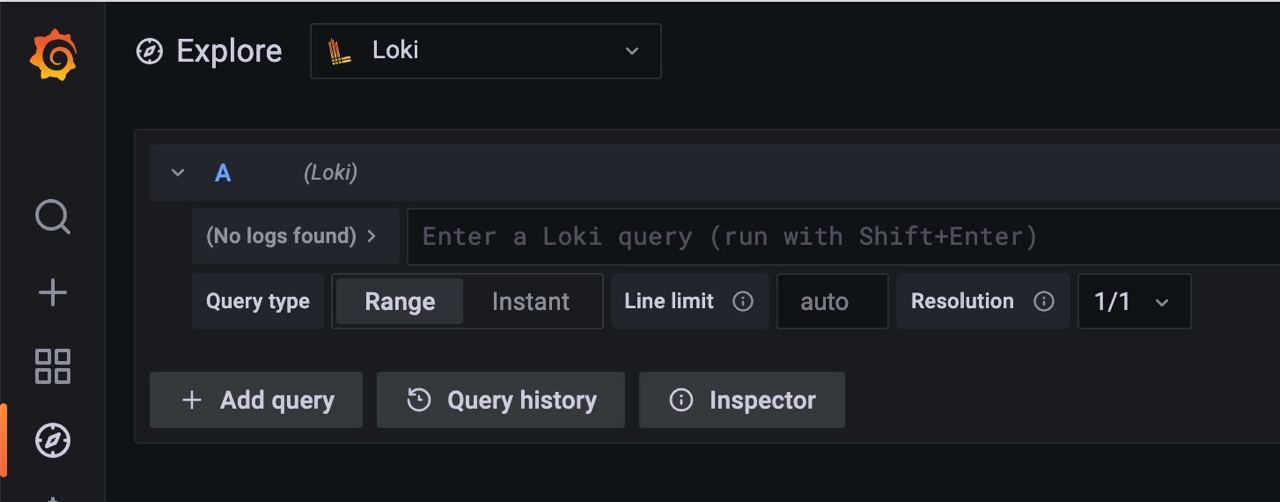Select the Explore compass icon in sidebar
The height and width of the screenshot is (502, 1280).
(52, 440)
